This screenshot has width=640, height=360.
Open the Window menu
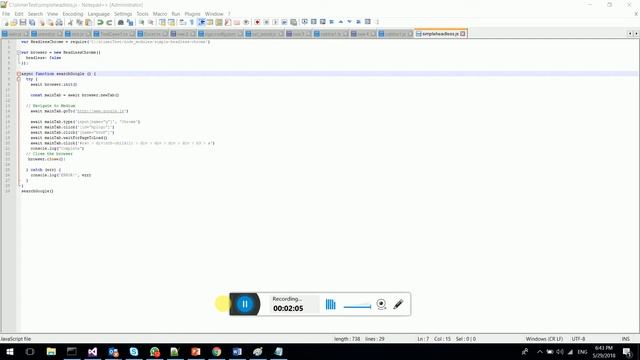214,14
